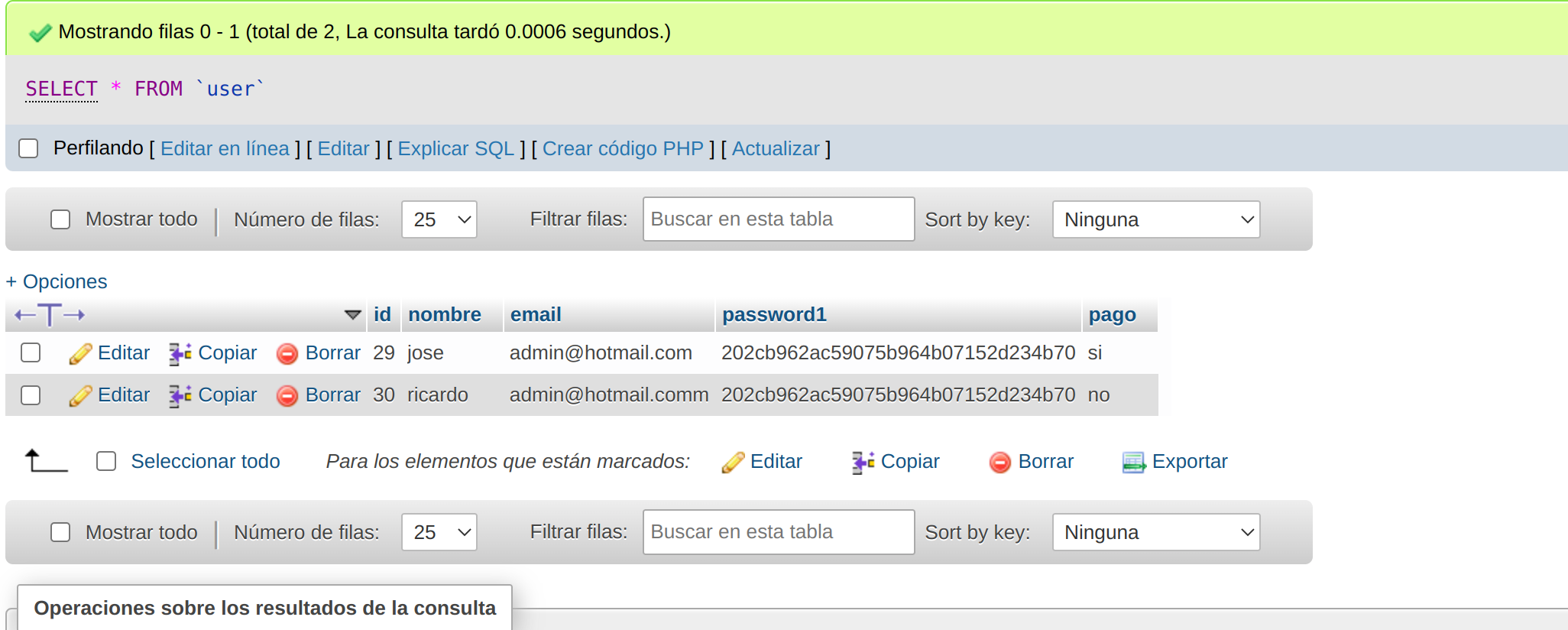The width and height of the screenshot is (1568, 630).
Task: Click the copy icon in ricardo's row
Action: coord(180,395)
